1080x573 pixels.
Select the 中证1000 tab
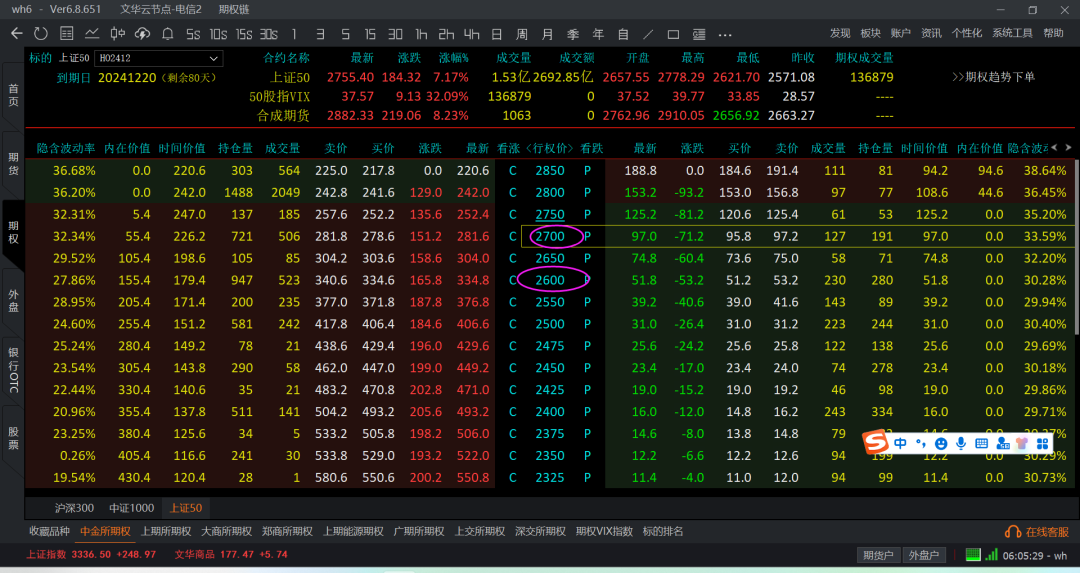(132, 508)
